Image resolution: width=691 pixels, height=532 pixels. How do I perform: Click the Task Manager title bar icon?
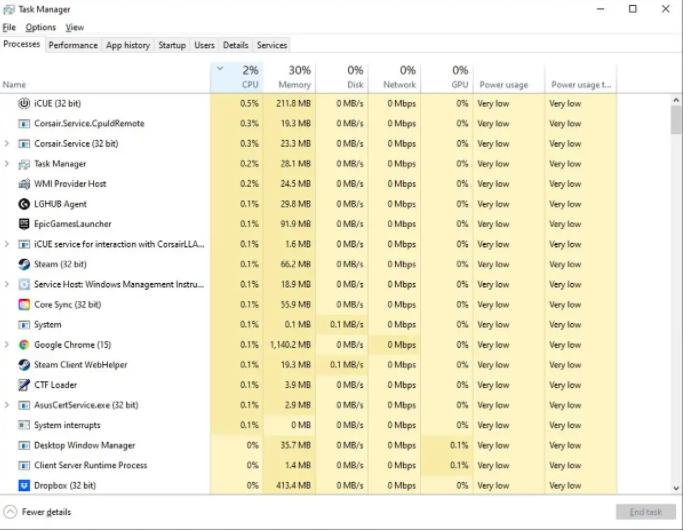[x=9, y=9]
